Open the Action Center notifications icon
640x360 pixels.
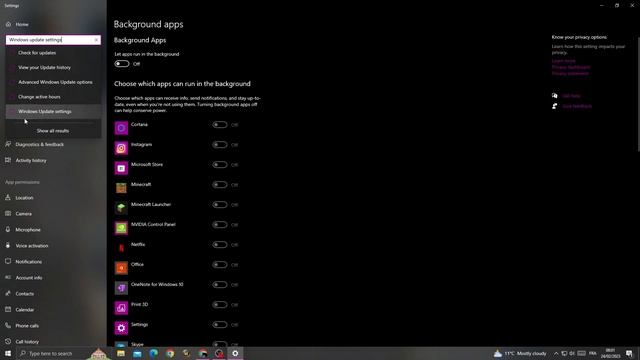coord(629,353)
